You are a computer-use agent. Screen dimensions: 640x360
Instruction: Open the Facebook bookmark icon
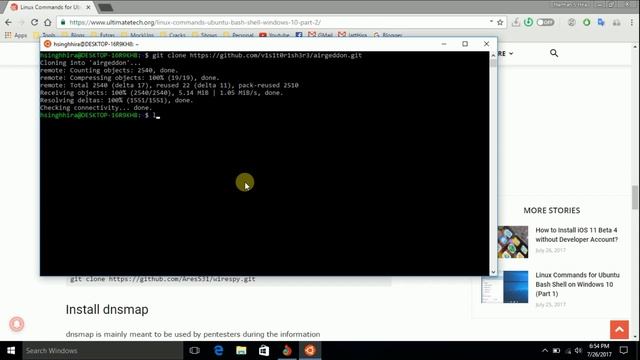coord(299,36)
